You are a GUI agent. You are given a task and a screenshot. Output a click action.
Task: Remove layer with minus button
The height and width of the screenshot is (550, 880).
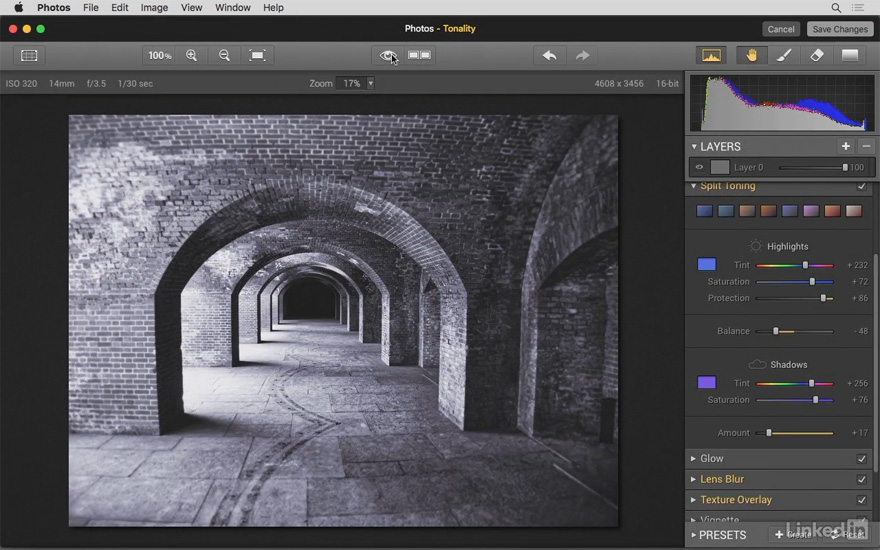[x=866, y=146]
